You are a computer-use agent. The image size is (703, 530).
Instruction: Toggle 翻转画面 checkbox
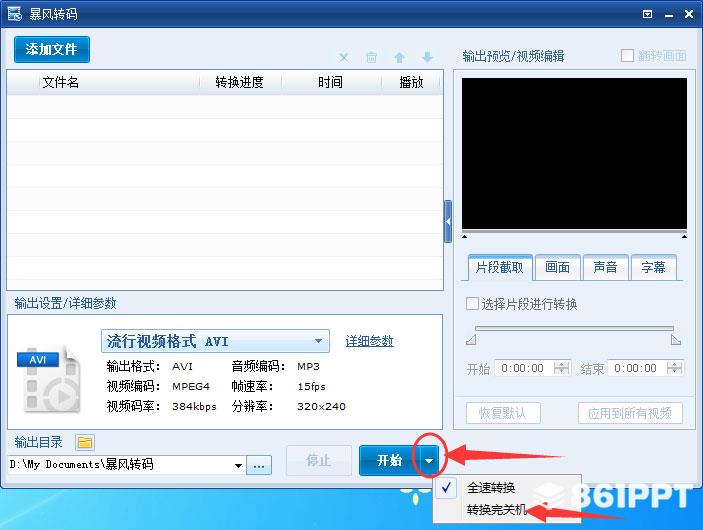(x=627, y=56)
